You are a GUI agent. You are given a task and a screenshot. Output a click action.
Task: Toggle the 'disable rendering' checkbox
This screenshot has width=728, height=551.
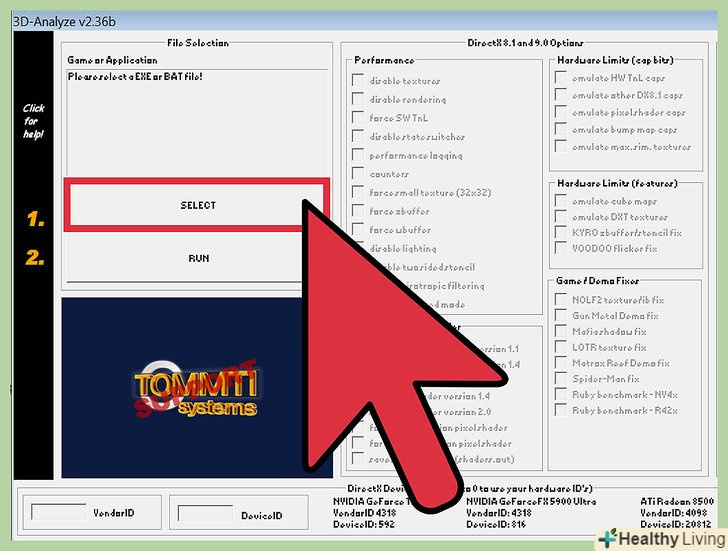click(358, 99)
